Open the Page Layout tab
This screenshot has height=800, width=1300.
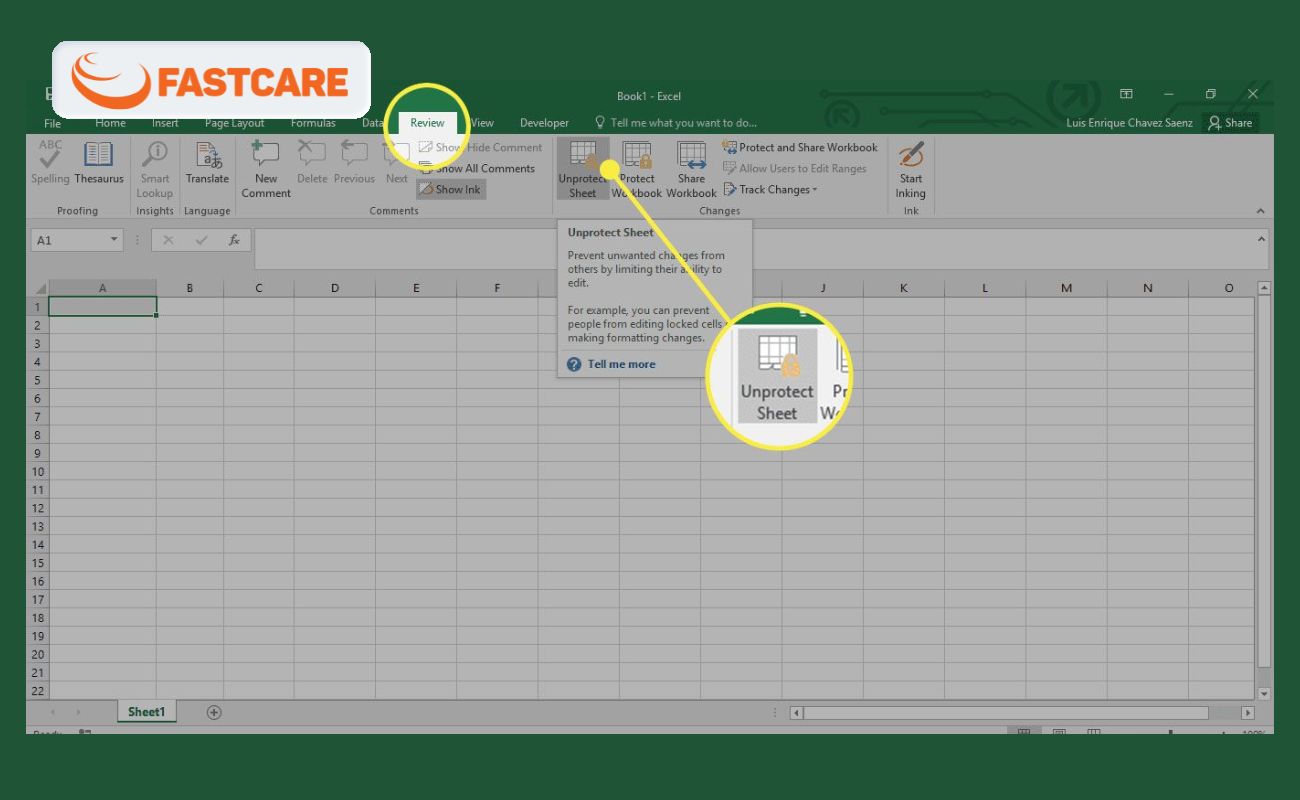pos(235,123)
